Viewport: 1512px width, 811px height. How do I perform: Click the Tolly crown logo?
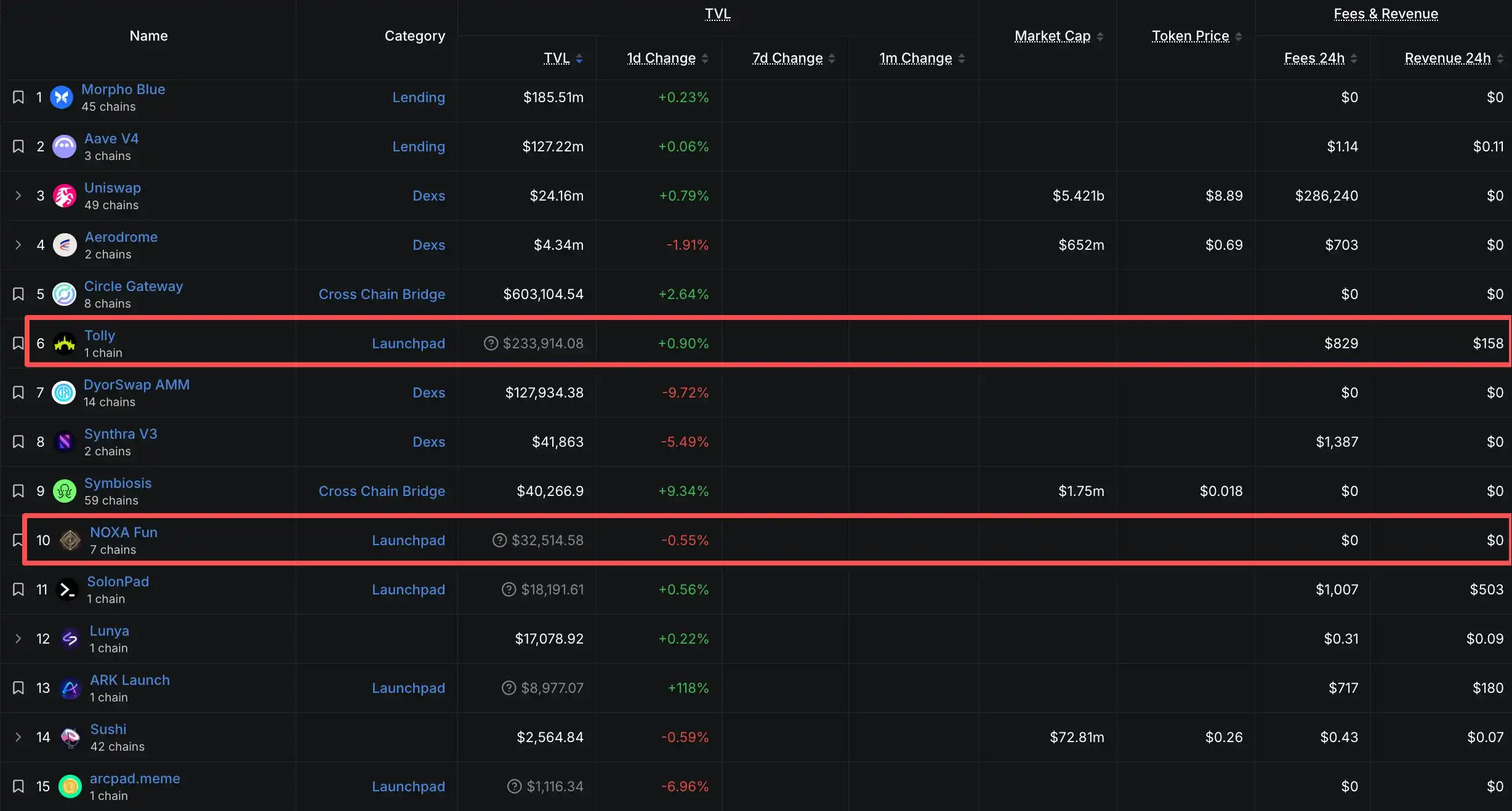point(64,343)
